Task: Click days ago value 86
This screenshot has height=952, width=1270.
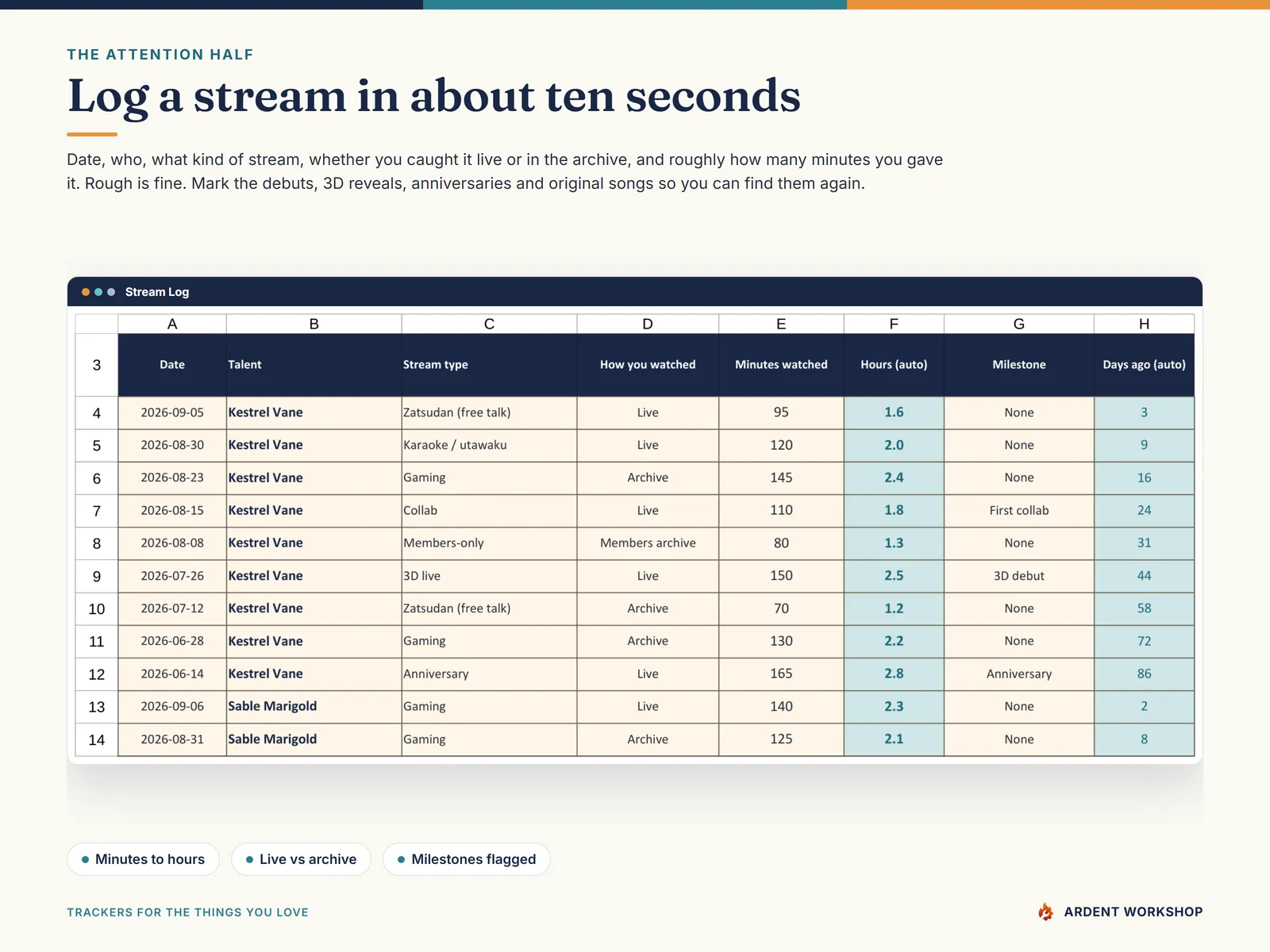Action: coord(1144,674)
